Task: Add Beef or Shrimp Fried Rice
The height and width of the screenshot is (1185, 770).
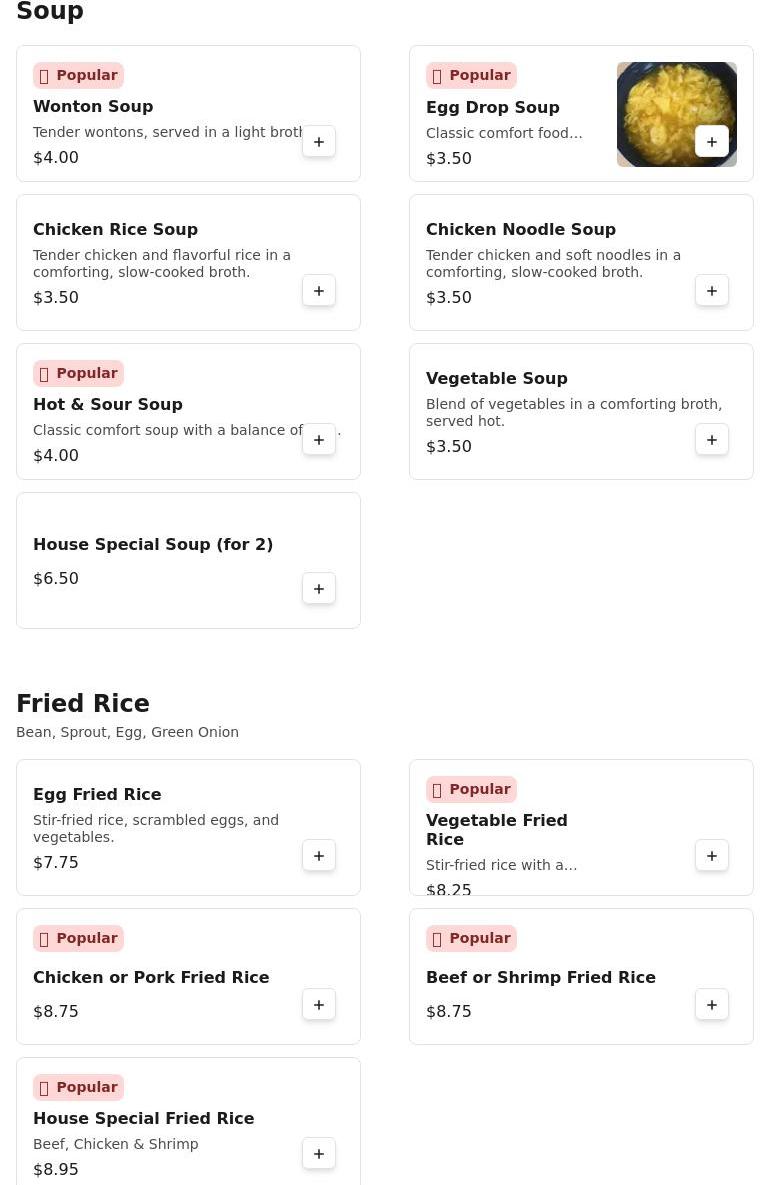Action: [712, 1005]
